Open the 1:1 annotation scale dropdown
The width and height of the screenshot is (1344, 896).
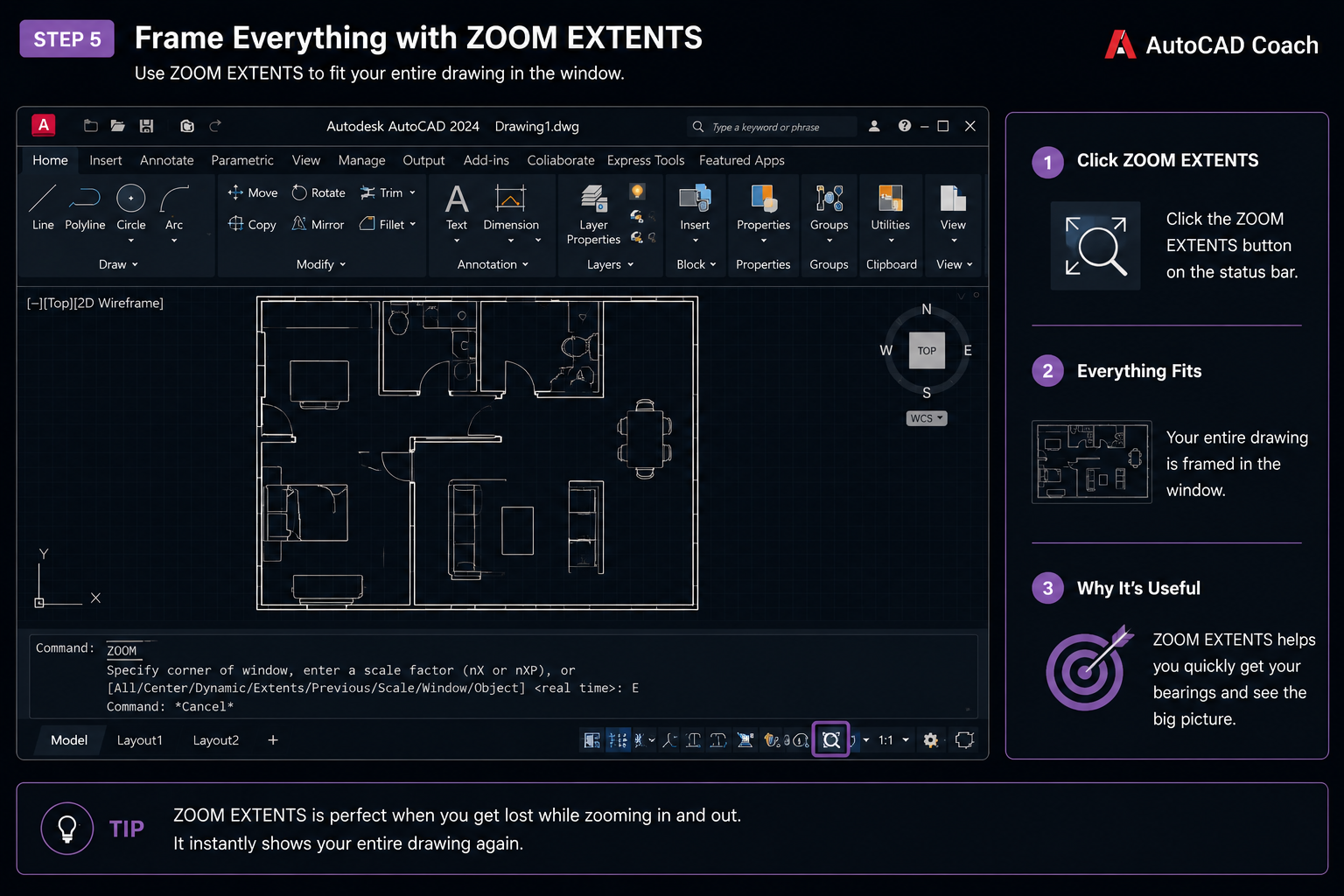906,740
